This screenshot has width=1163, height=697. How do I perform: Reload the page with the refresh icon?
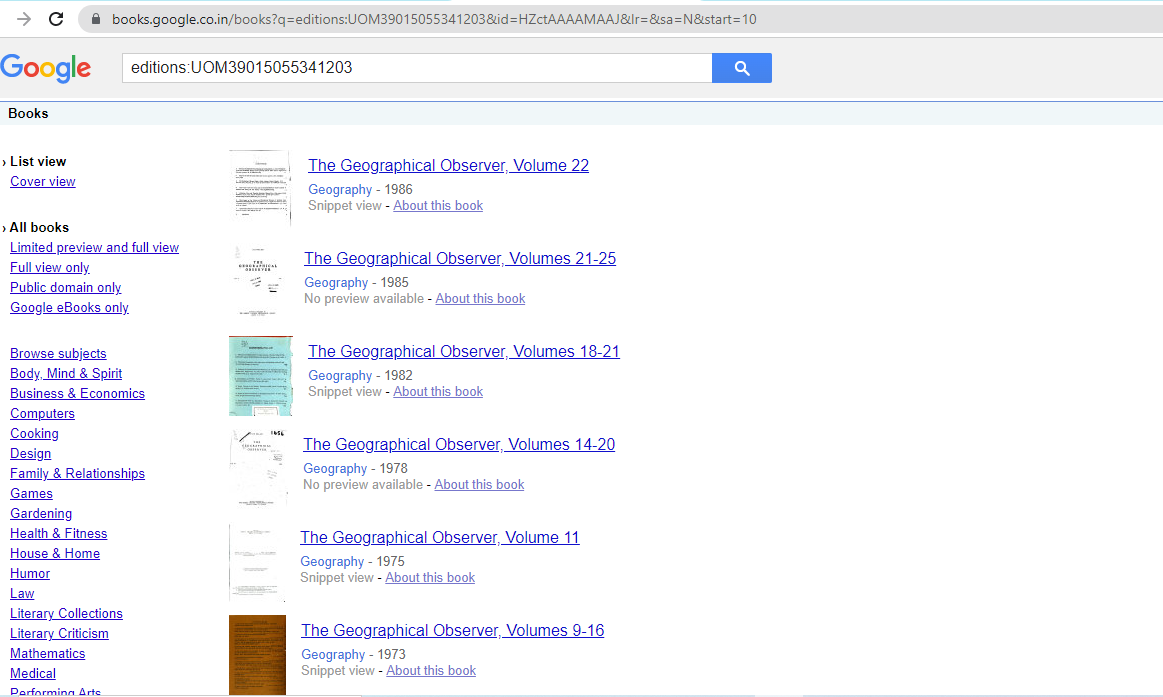pyautogui.click(x=56, y=19)
